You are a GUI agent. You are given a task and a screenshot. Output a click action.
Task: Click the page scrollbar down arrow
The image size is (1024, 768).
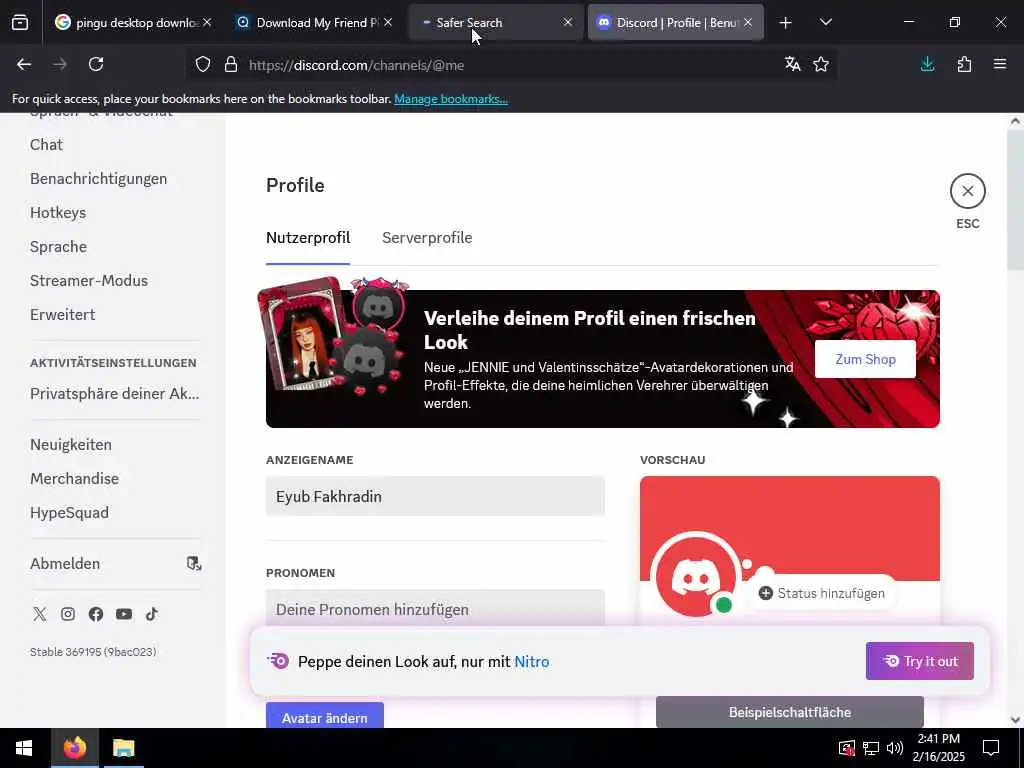click(1015, 720)
